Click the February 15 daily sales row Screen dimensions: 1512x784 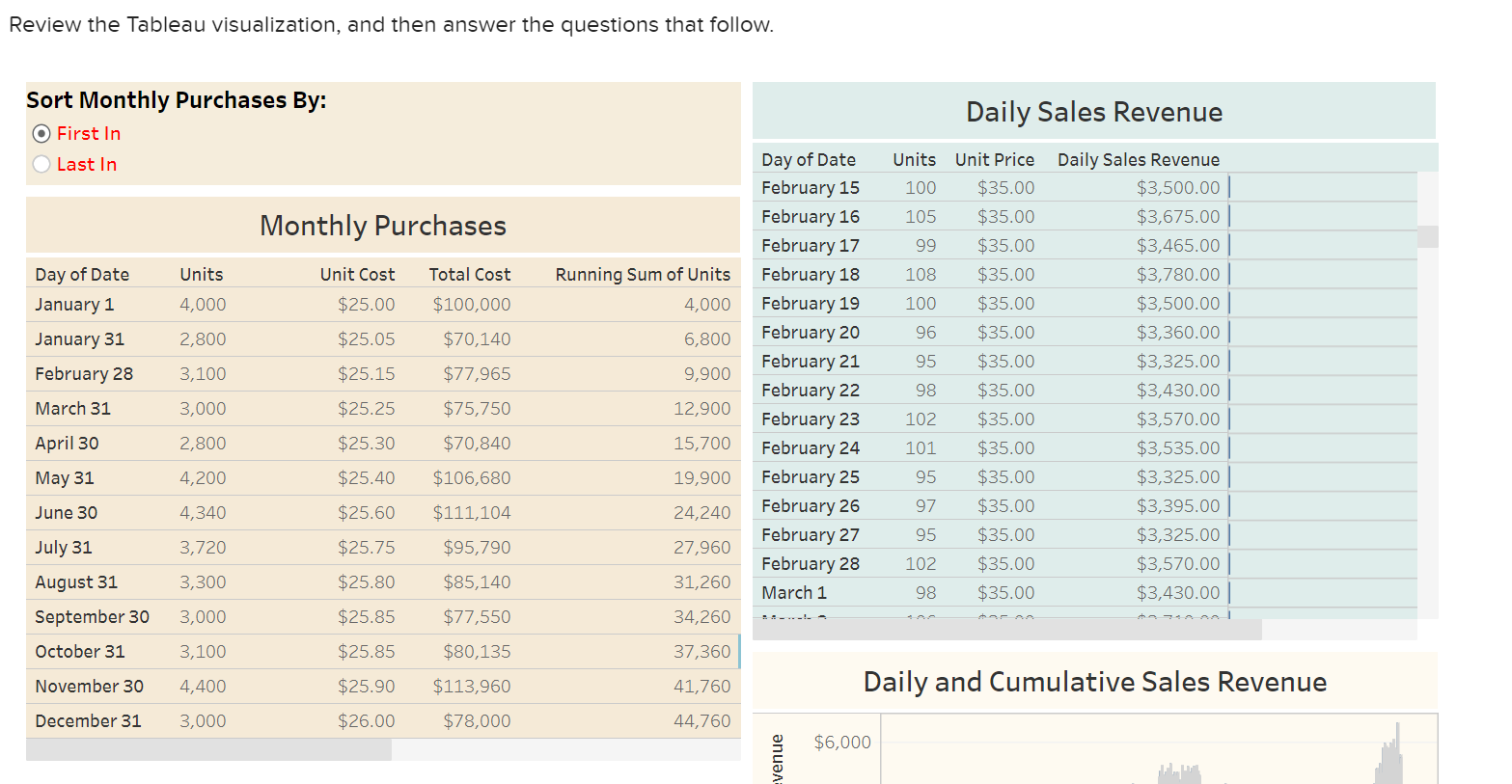(965, 187)
